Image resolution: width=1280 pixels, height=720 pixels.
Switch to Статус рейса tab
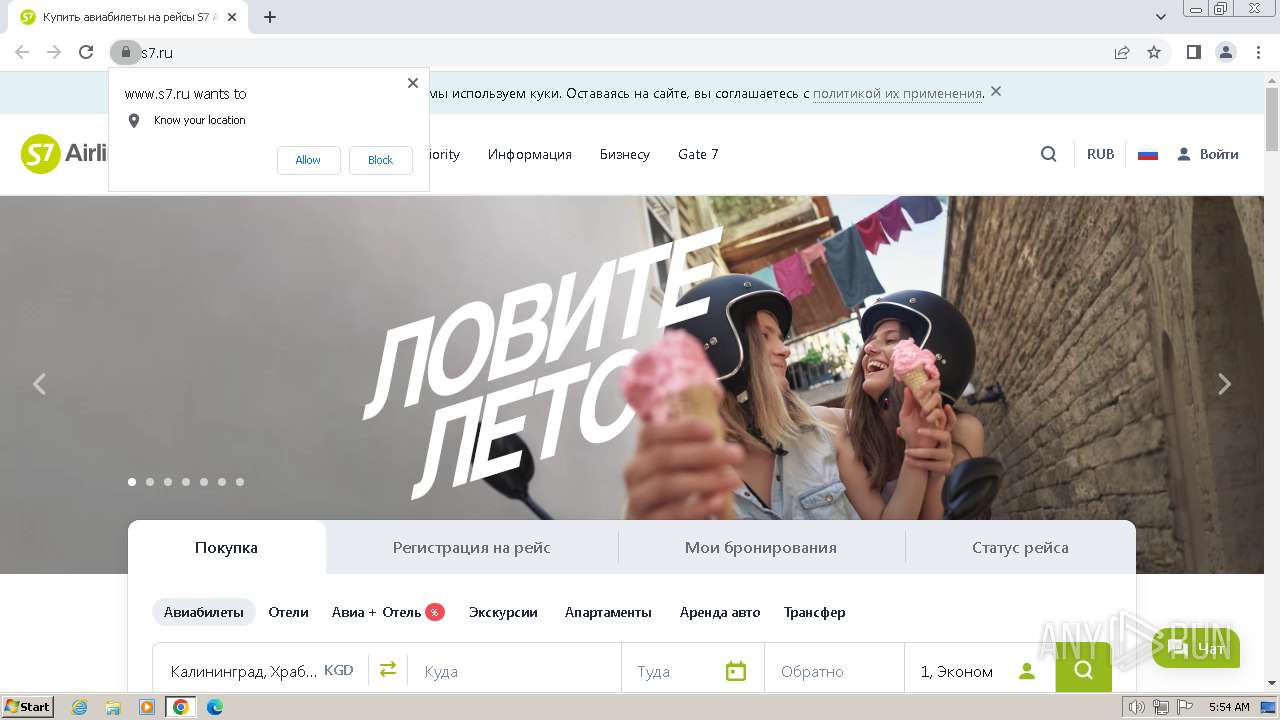[1020, 547]
